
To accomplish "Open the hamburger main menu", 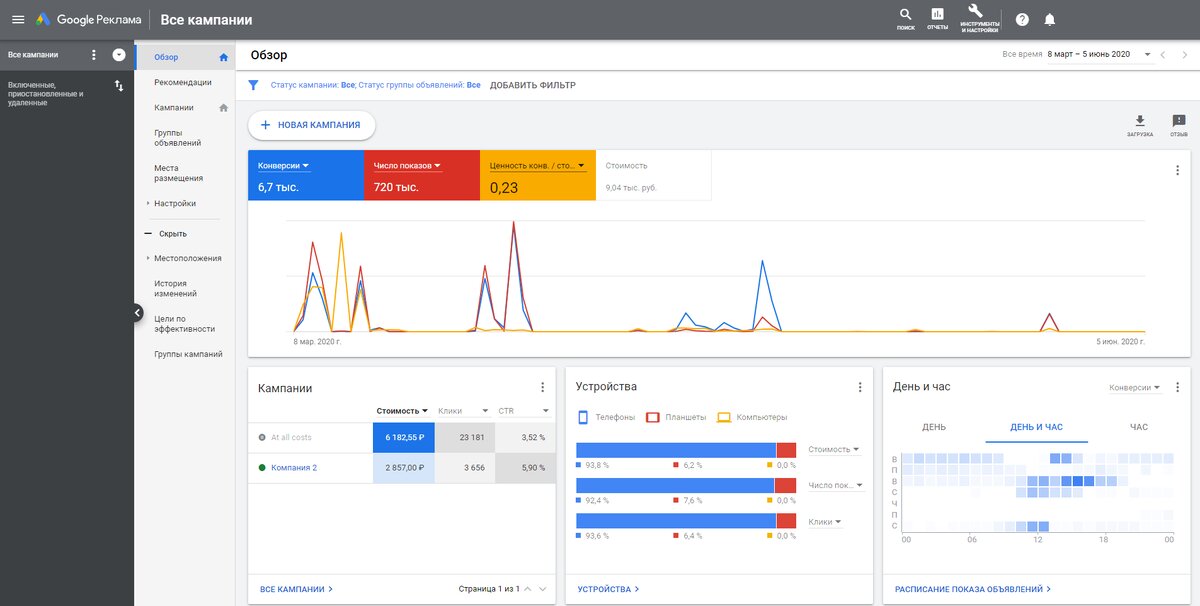I will (x=18, y=20).
